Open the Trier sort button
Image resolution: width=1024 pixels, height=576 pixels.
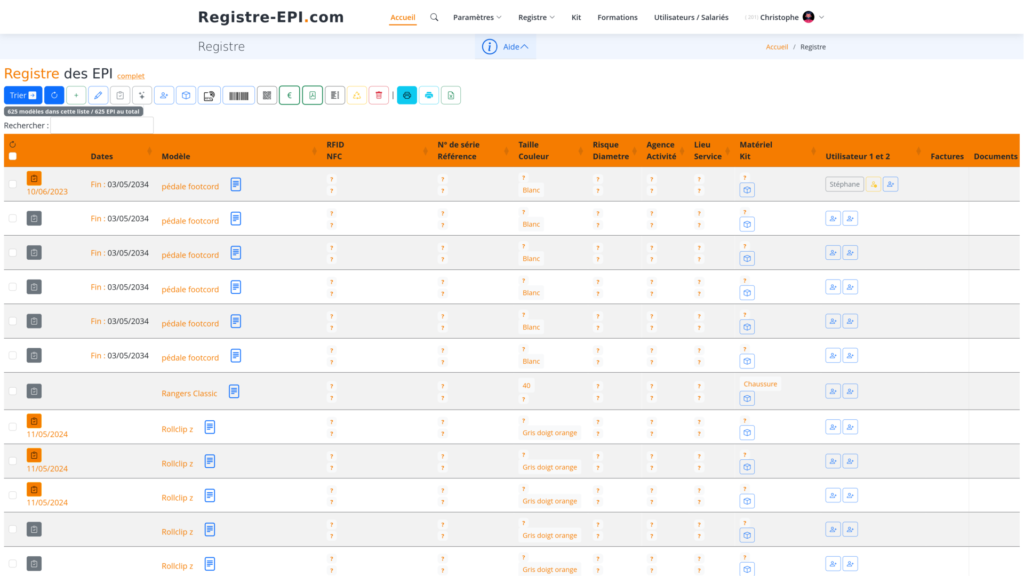tap(23, 95)
